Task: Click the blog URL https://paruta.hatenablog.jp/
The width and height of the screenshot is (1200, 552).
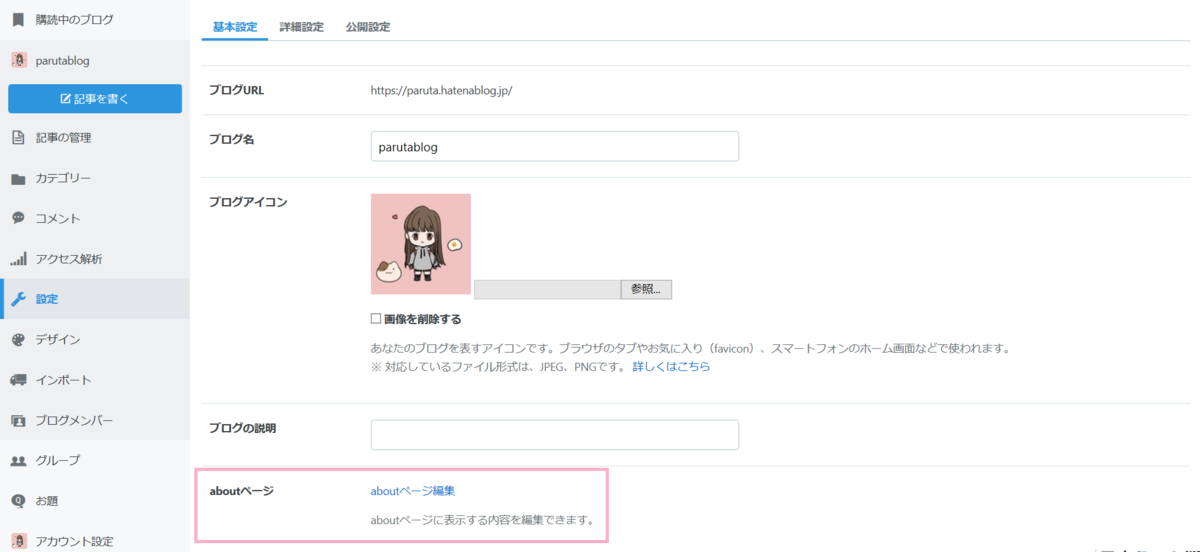Action: tap(441, 90)
